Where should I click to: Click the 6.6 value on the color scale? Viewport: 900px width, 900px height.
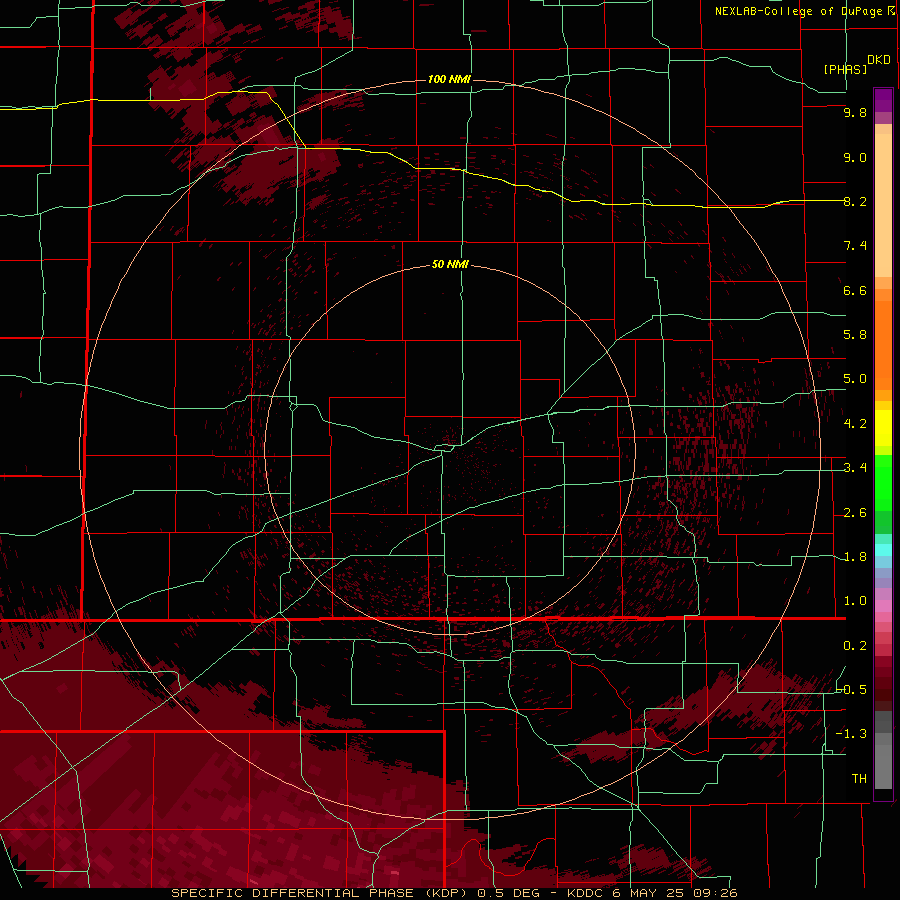[x=855, y=290]
